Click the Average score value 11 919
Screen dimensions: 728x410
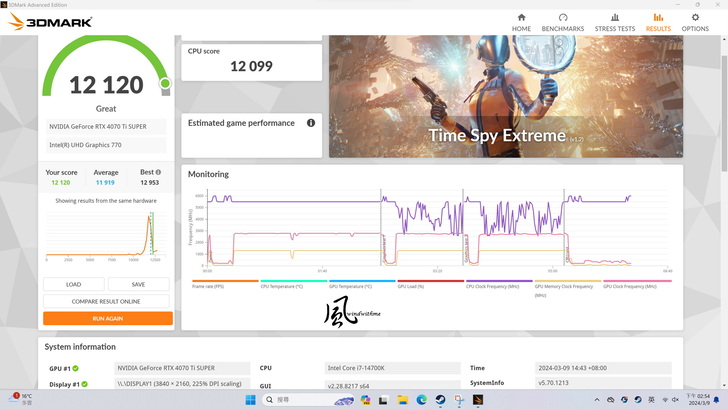click(105, 182)
